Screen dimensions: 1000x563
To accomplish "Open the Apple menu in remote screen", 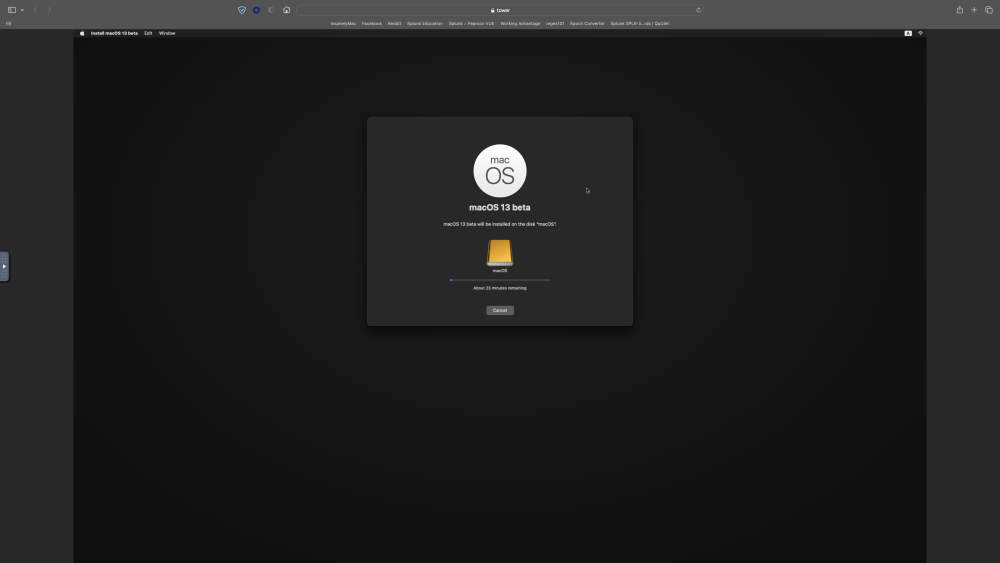I will [x=82, y=33].
